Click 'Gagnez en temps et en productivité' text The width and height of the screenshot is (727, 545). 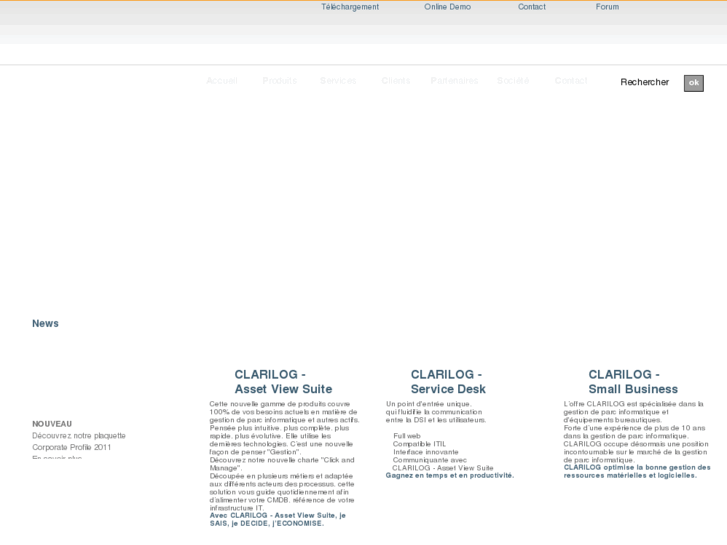coord(450,475)
